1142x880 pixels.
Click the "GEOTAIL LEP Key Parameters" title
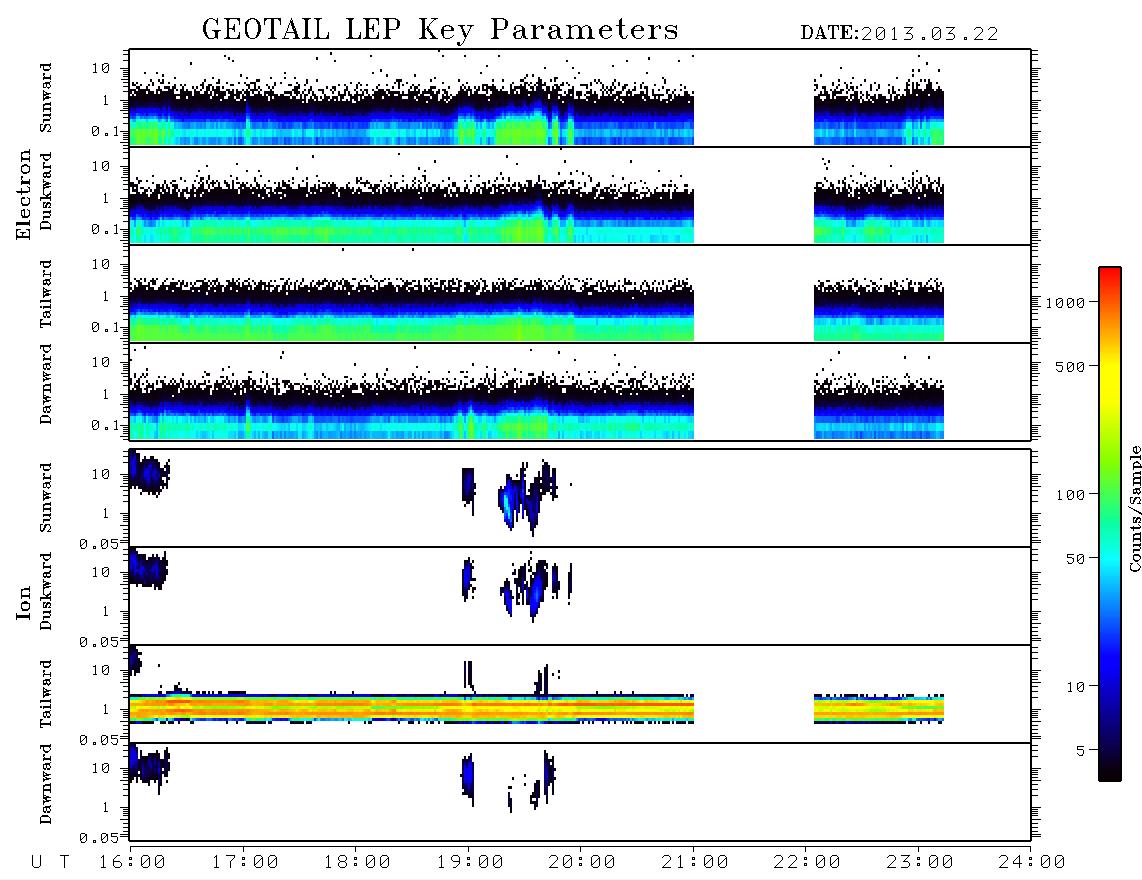[440, 30]
